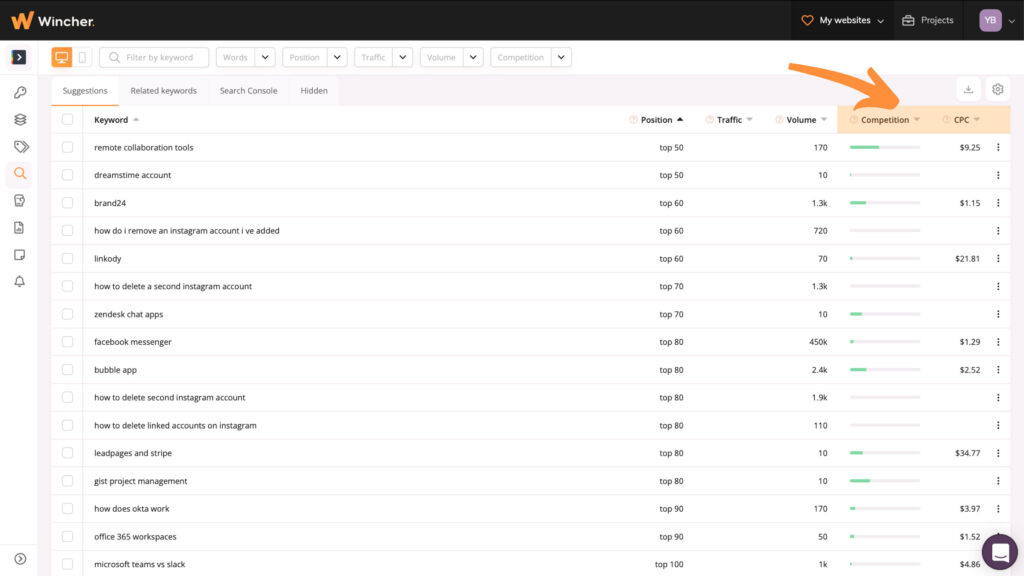Switch to the Suggestions tab
The width and height of the screenshot is (1024, 576).
[x=85, y=91]
